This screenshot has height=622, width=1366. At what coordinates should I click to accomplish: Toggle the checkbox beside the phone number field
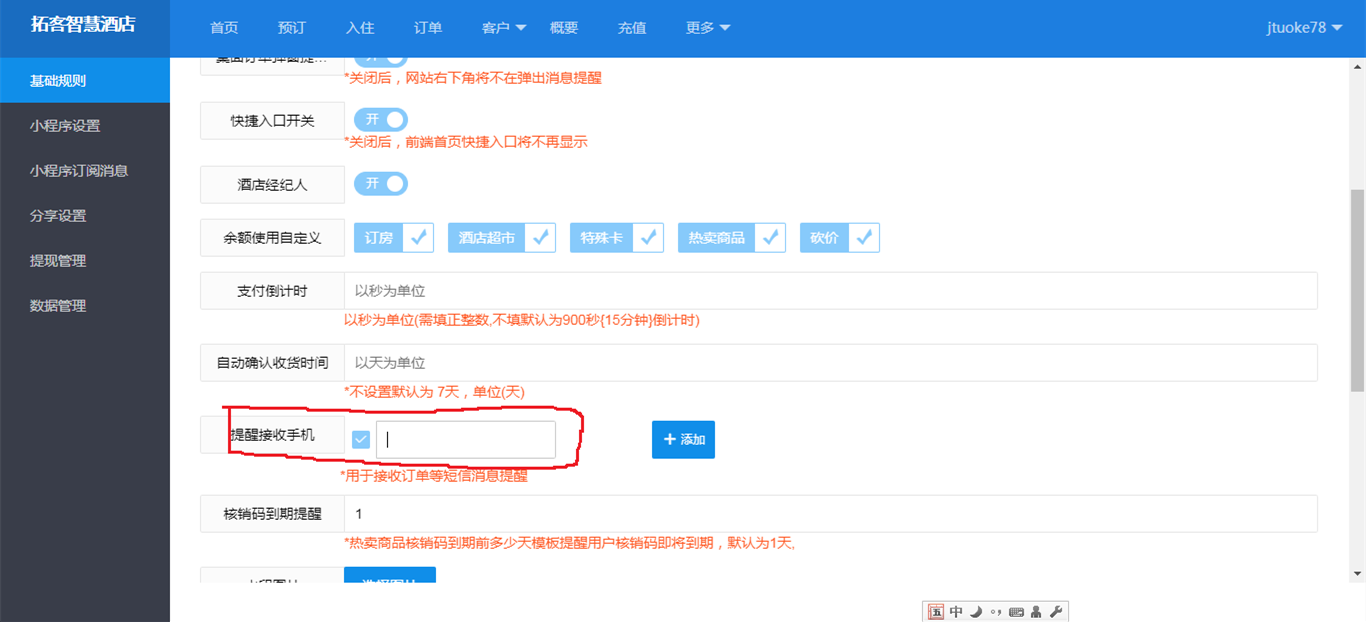361,439
